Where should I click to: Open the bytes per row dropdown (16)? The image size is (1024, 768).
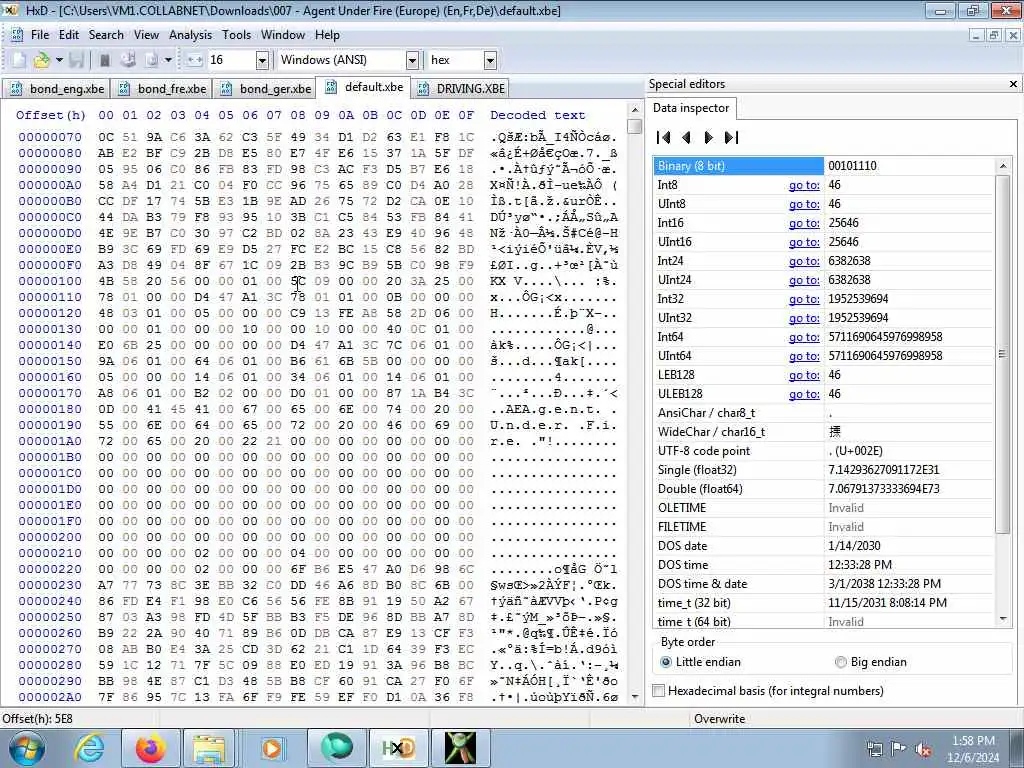[262, 61]
